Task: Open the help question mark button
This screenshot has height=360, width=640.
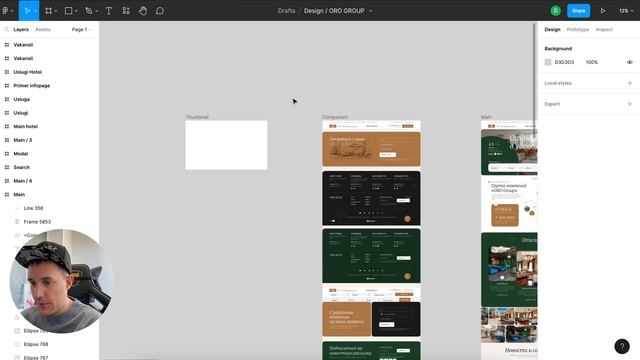Action: pyautogui.click(x=622, y=346)
